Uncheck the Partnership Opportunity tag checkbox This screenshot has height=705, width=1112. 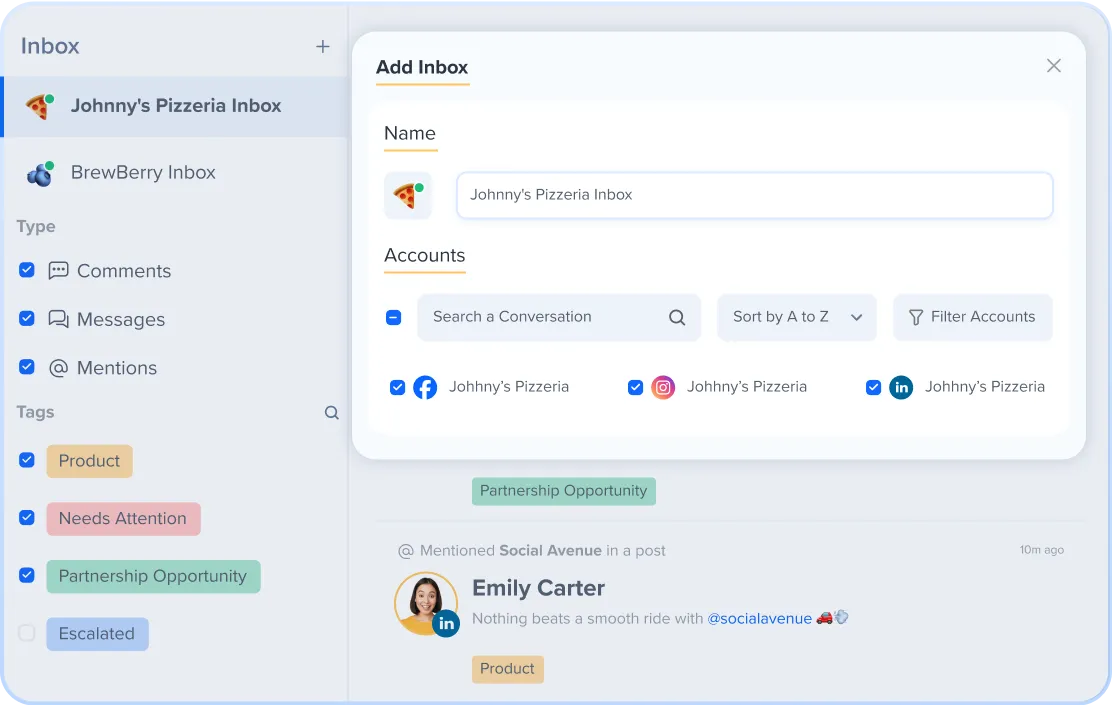[x=27, y=575]
